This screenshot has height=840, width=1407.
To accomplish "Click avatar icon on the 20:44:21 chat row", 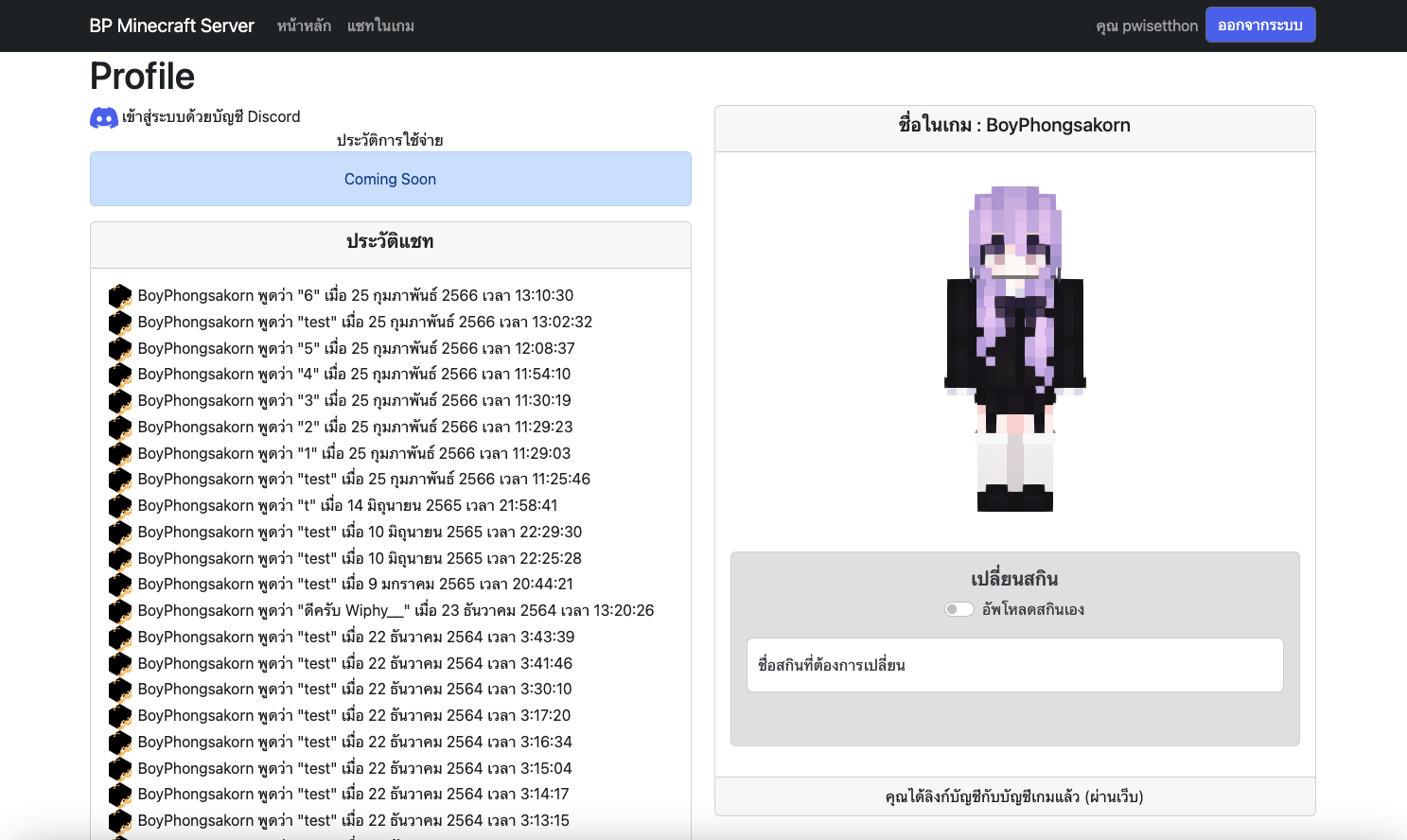I will click(x=120, y=585).
